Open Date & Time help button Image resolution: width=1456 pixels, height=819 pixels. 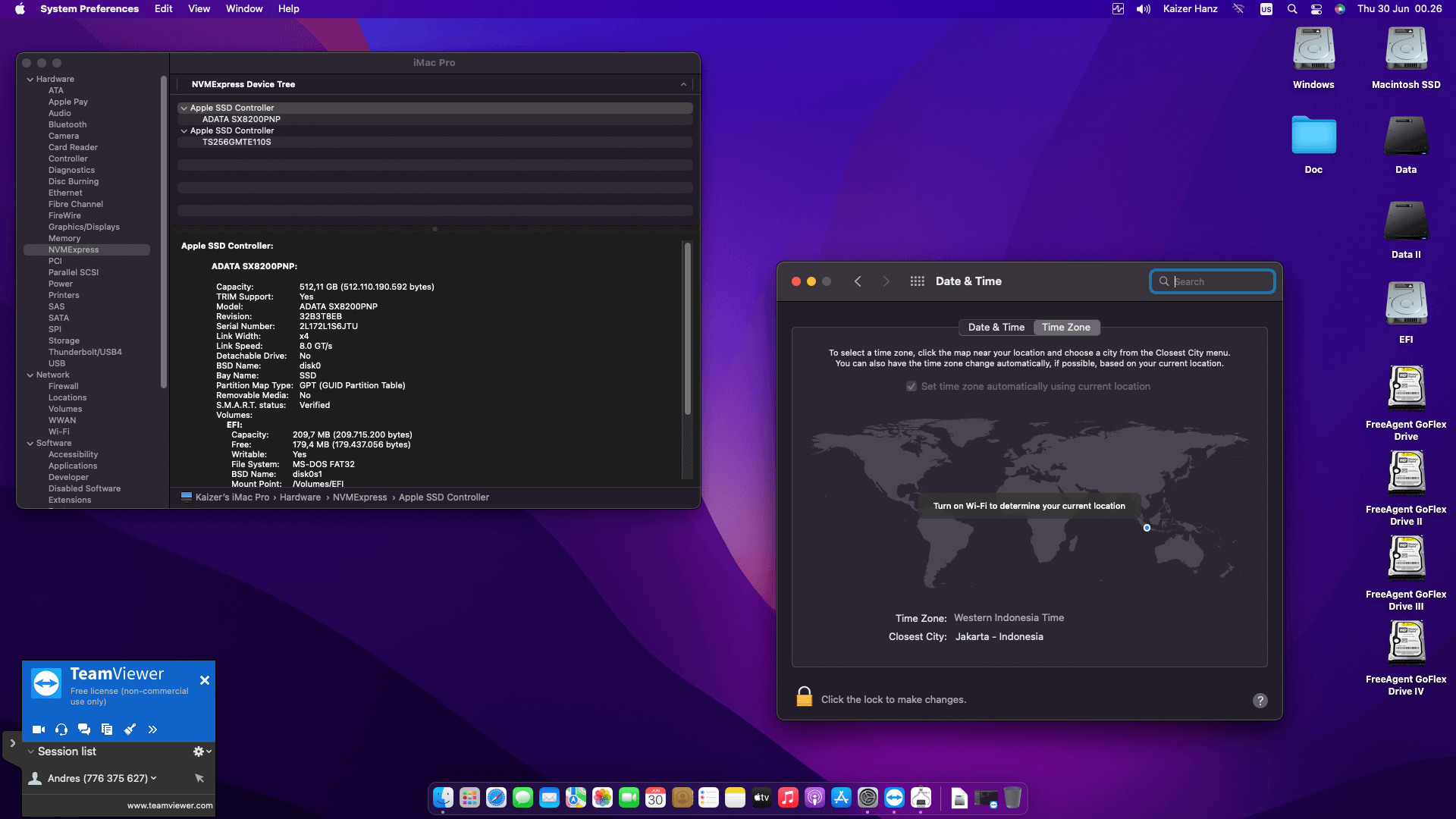[1260, 701]
